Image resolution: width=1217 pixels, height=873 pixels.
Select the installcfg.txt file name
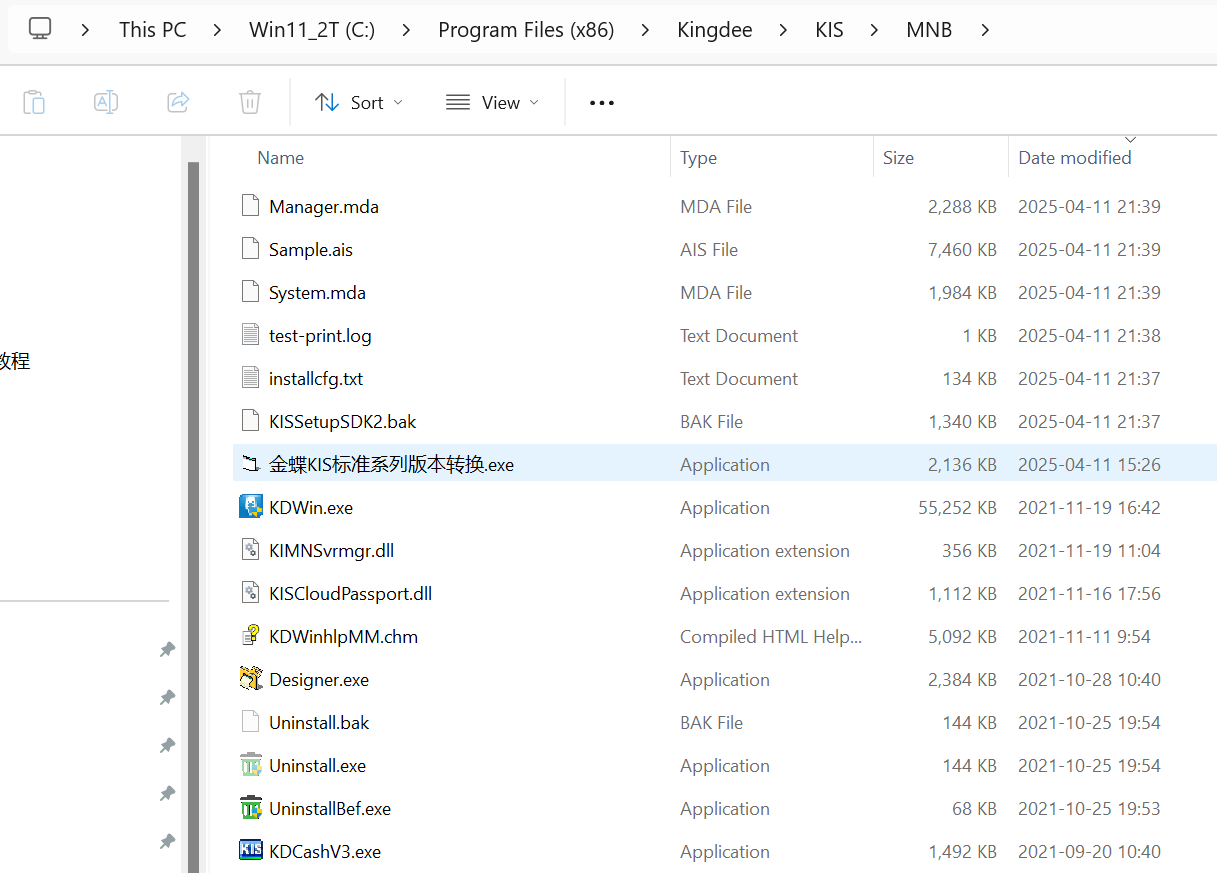point(316,378)
